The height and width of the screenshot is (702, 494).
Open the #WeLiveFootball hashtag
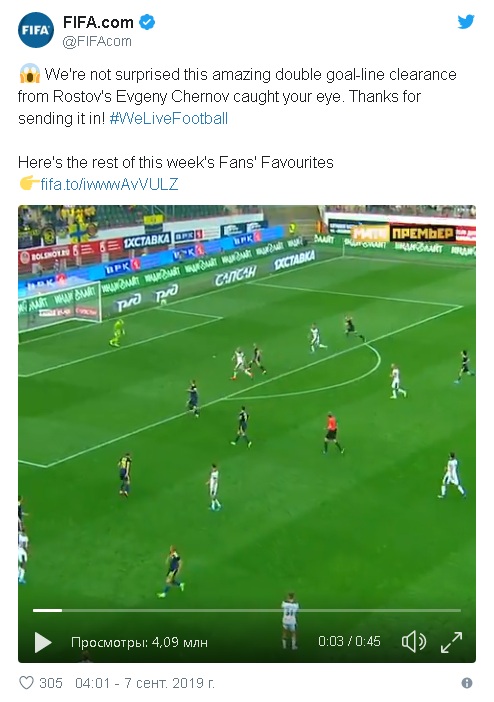[x=169, y=118]
